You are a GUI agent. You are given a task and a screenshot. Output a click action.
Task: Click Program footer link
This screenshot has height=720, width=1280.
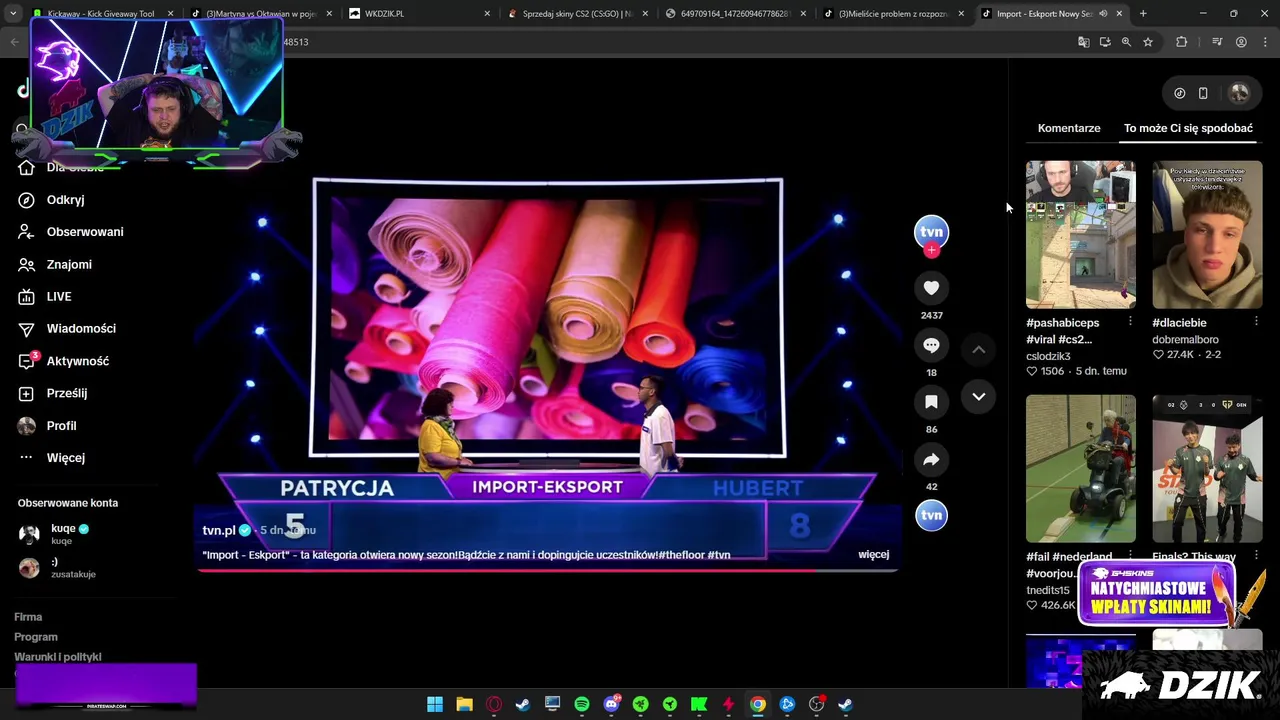click(x=36, y=637)
